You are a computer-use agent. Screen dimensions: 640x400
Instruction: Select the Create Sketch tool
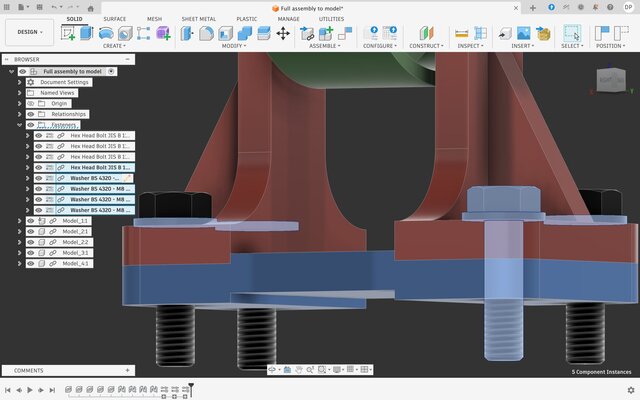pos(68,33)
